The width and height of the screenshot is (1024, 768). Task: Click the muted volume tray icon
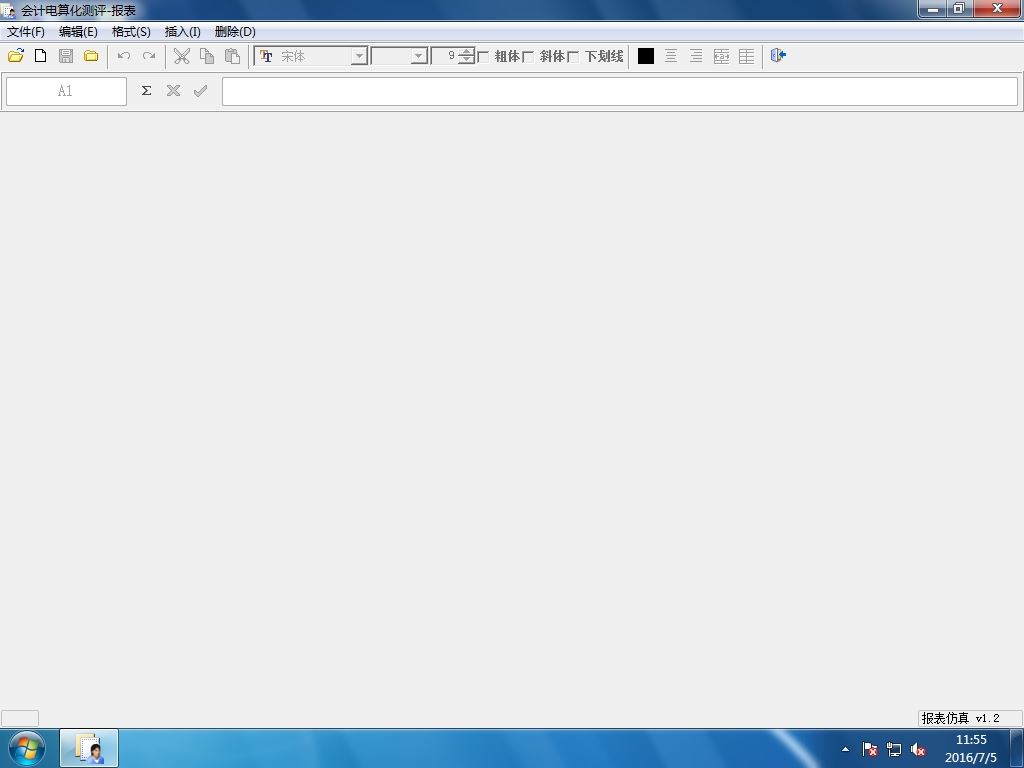pos(918,749)
